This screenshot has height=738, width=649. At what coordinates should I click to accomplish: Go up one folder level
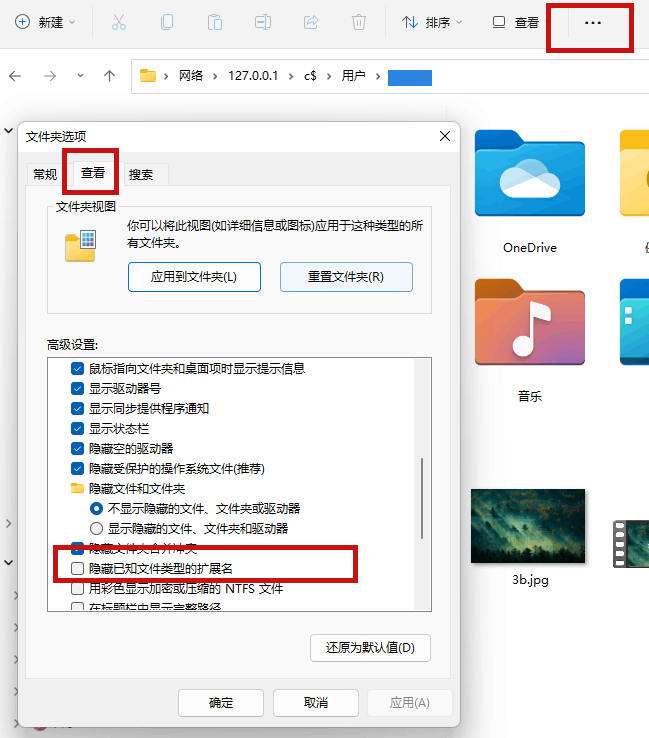tap(109, 76)
